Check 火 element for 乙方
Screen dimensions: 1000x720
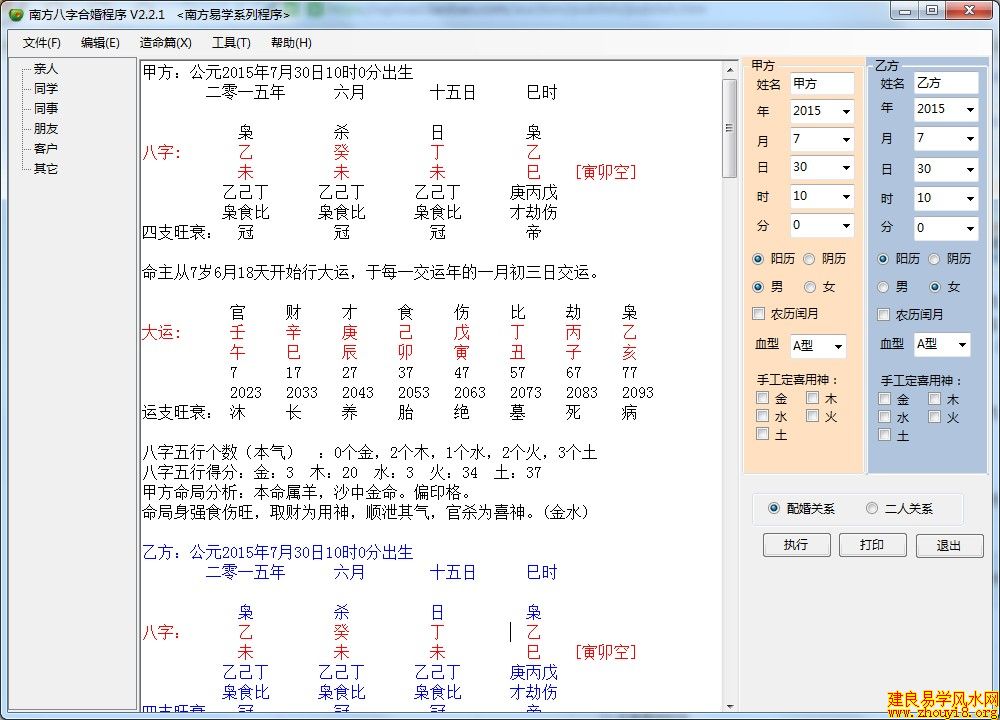(x=934, y=418)
